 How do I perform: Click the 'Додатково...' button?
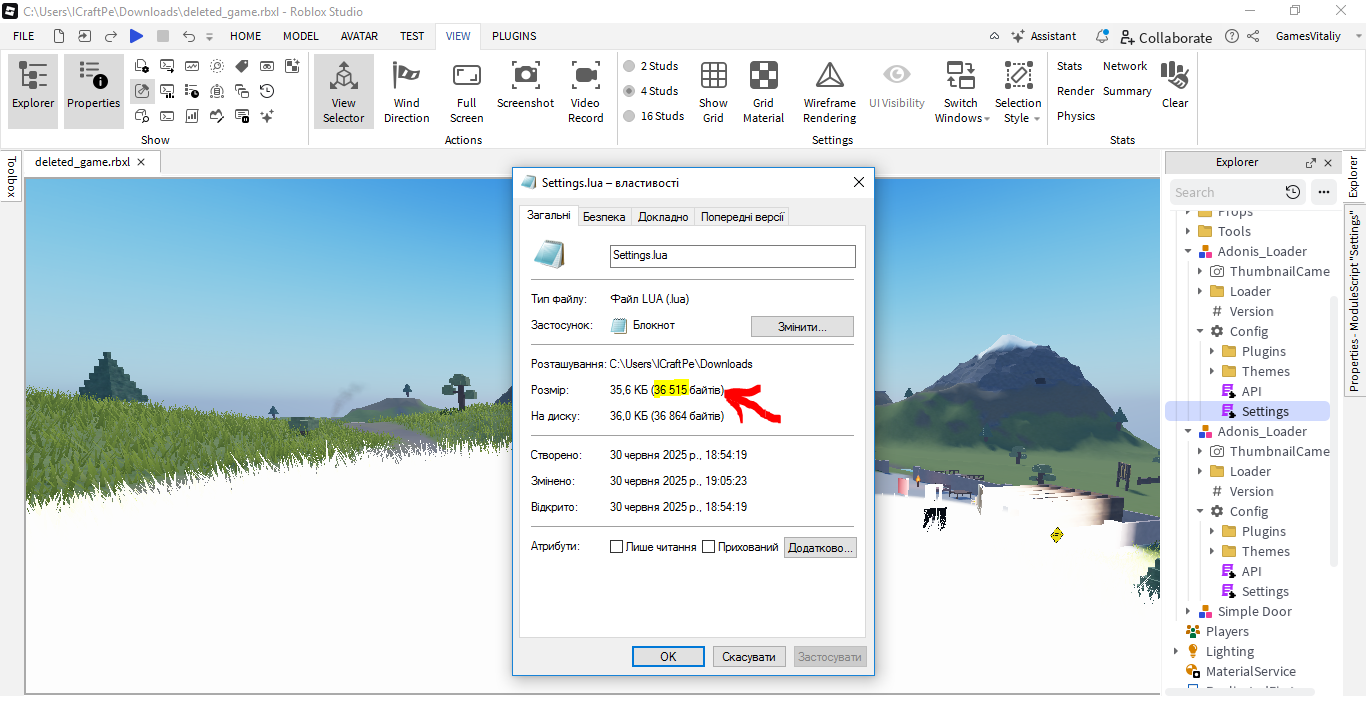(820, 547)
